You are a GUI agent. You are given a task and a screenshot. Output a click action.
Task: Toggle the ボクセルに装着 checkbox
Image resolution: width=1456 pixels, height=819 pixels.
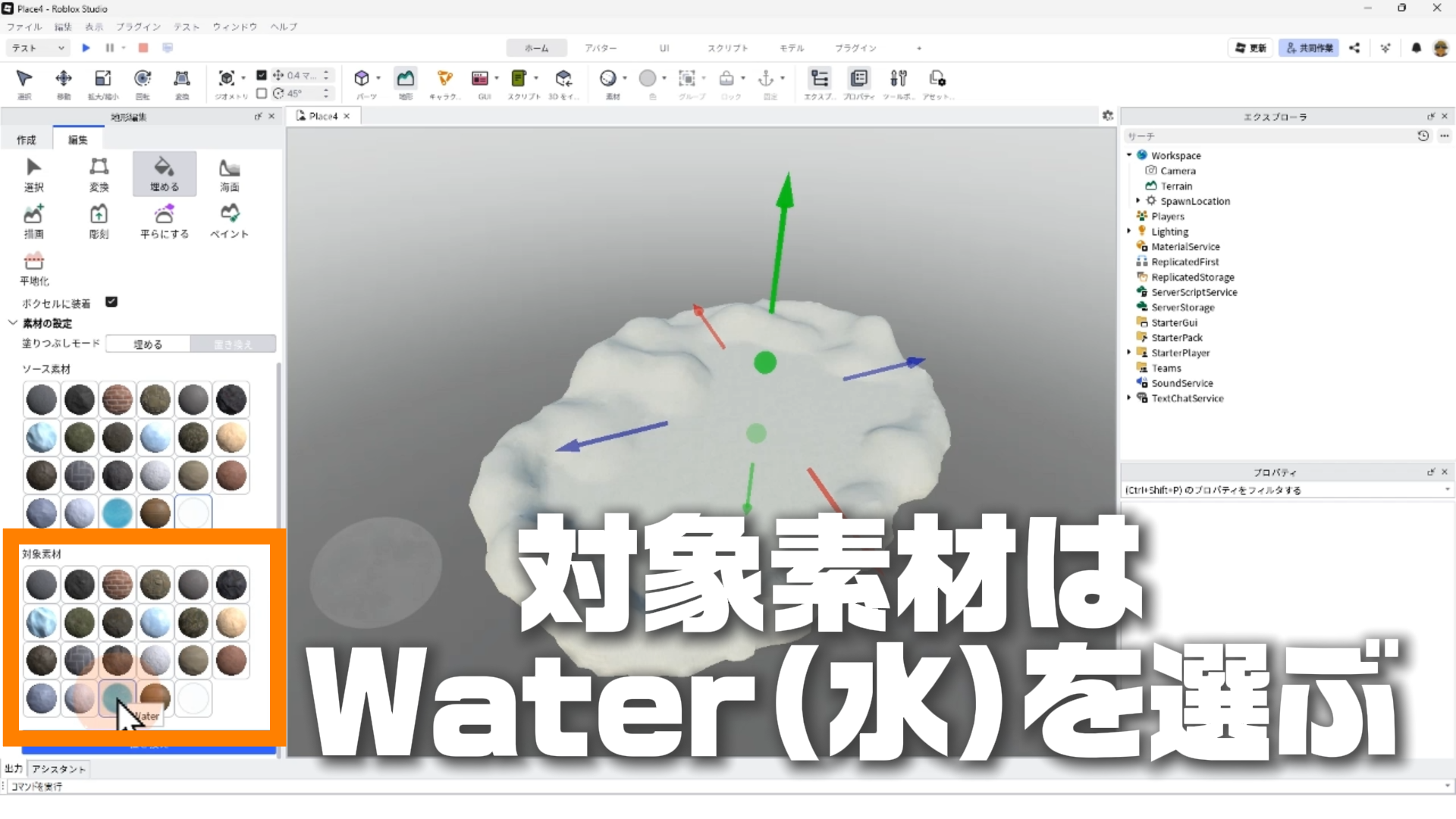111,302
